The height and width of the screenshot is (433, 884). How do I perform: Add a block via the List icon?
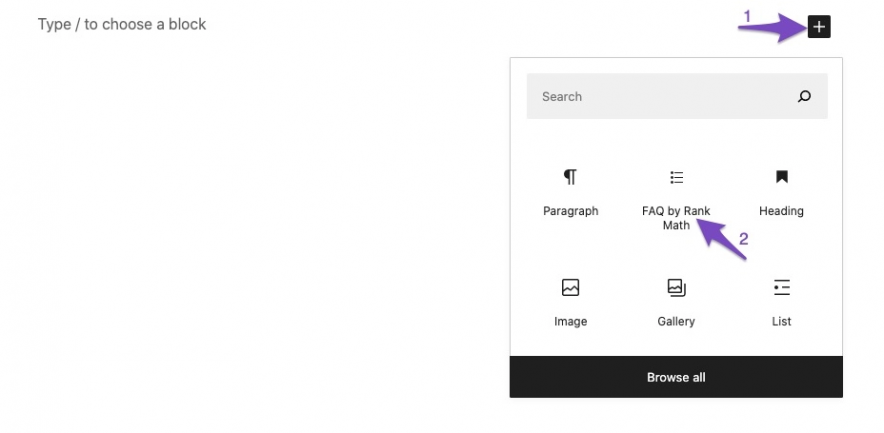tap(781, 288)
